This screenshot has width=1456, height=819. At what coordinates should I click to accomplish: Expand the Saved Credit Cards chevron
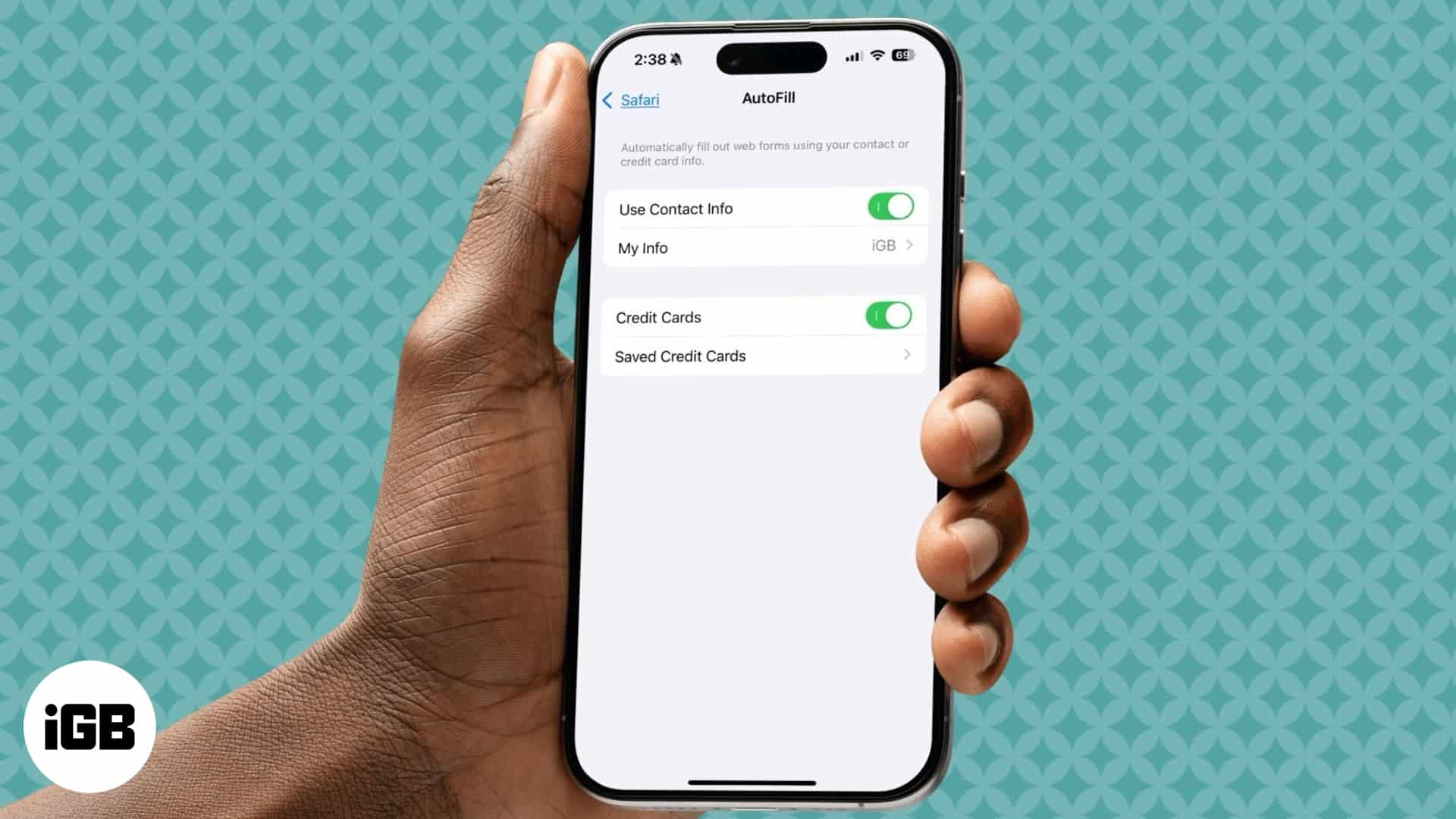coord(907,354)
